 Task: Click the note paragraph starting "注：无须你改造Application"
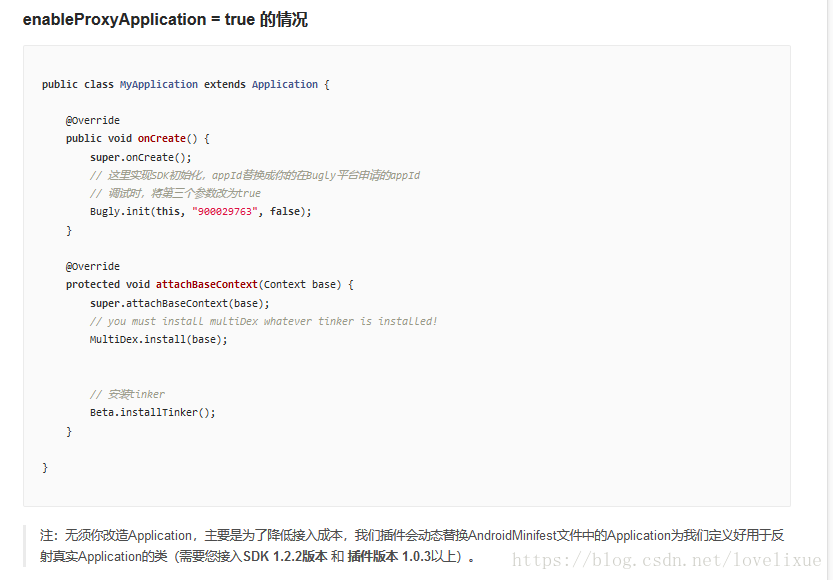tap(412, 545)
